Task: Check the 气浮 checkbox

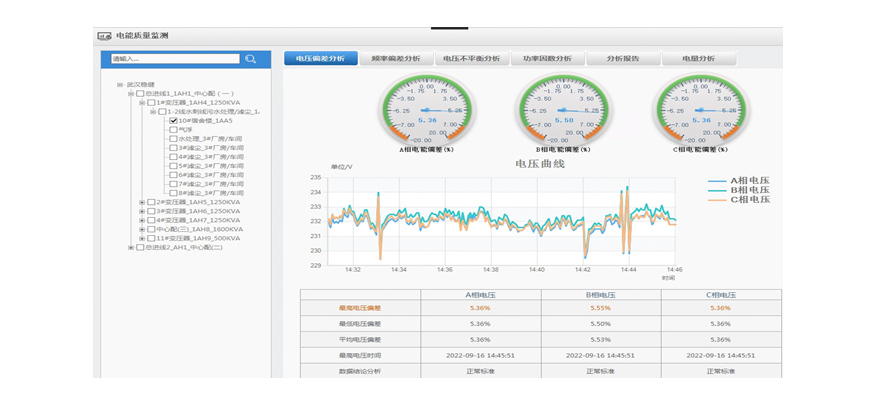Action: click(x=174, y=129)
